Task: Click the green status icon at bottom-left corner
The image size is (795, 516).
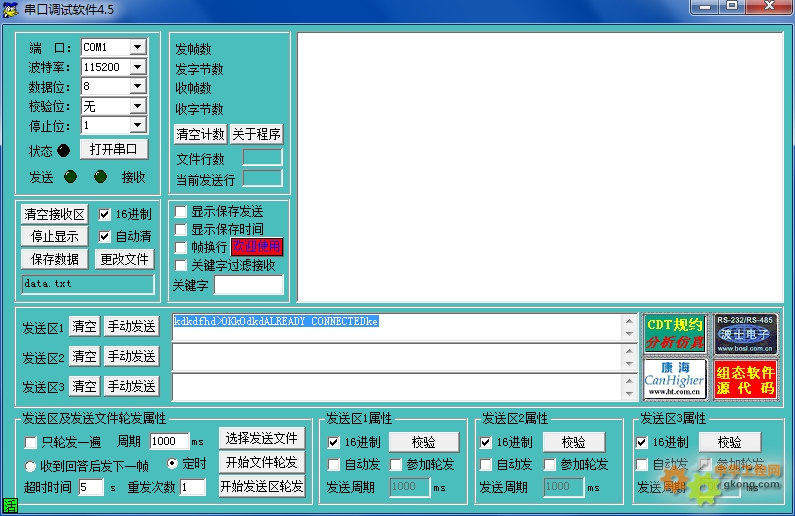Action: click(10, 505)
